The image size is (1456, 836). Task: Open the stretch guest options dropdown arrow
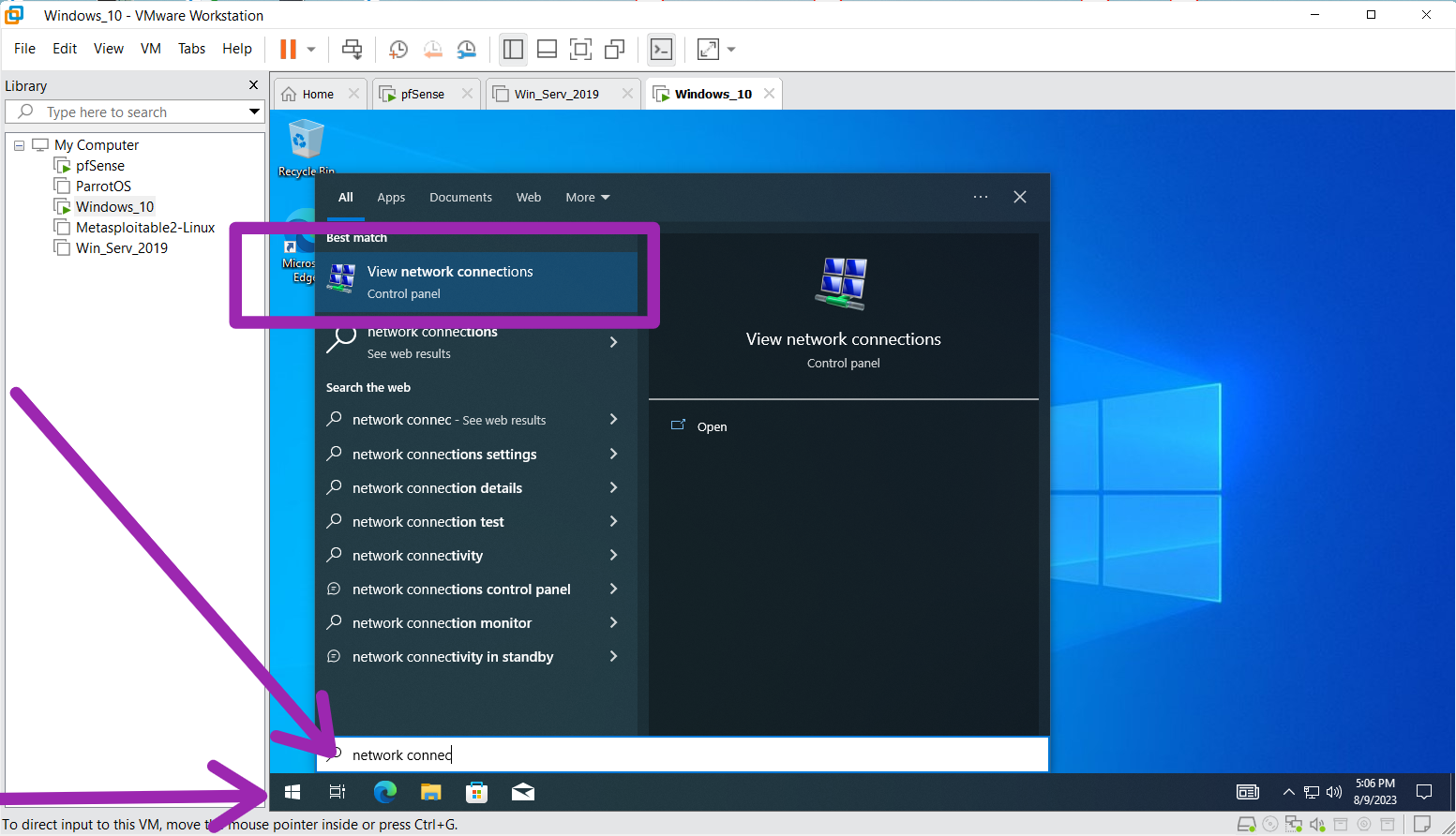coord(731,50)
